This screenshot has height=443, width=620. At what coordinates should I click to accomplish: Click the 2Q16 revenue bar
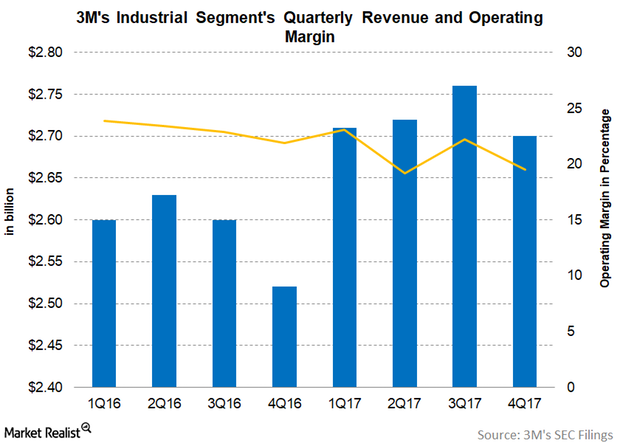(164, 291)
